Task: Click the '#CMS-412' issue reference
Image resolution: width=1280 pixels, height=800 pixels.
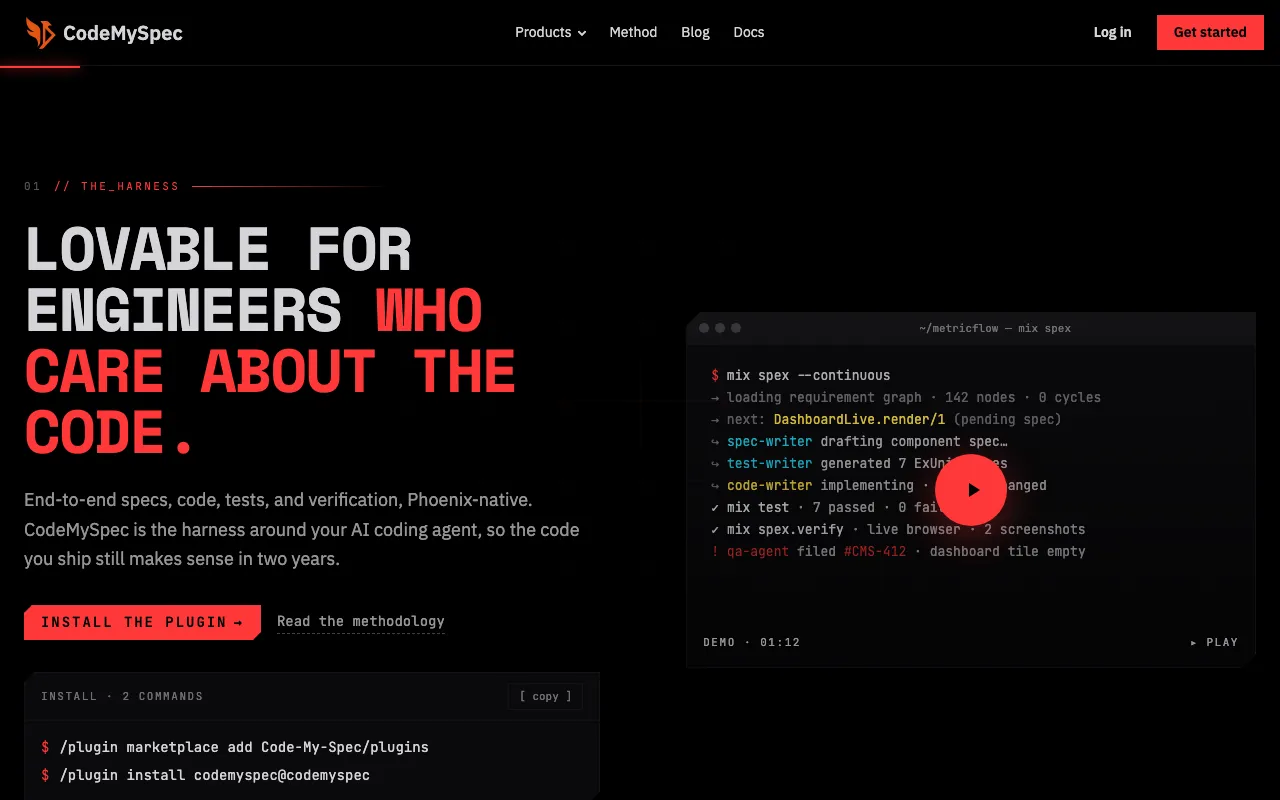Action: click(875, 551)
